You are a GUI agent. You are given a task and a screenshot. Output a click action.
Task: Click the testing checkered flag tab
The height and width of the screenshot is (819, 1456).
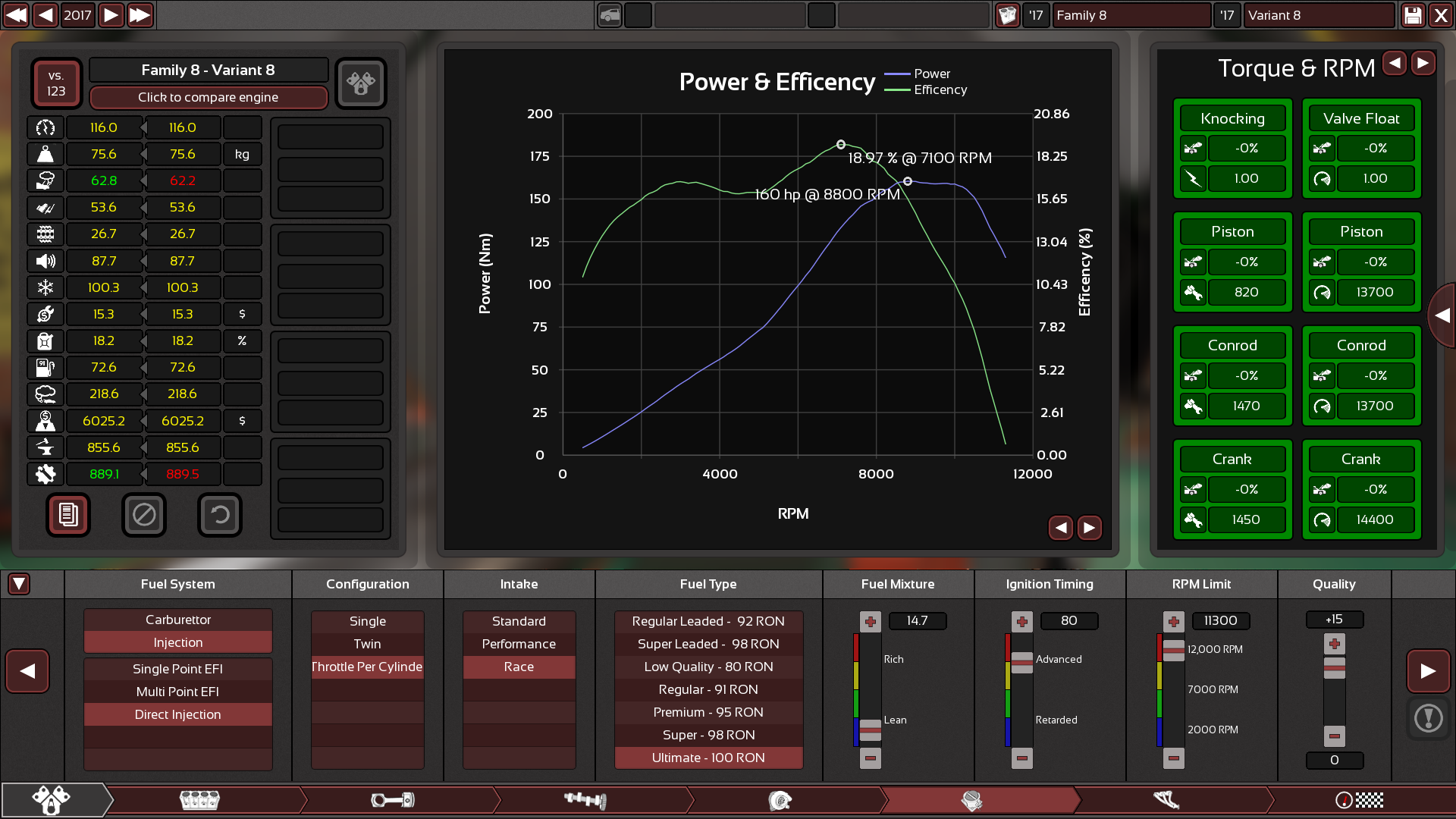coord(1359,800)
